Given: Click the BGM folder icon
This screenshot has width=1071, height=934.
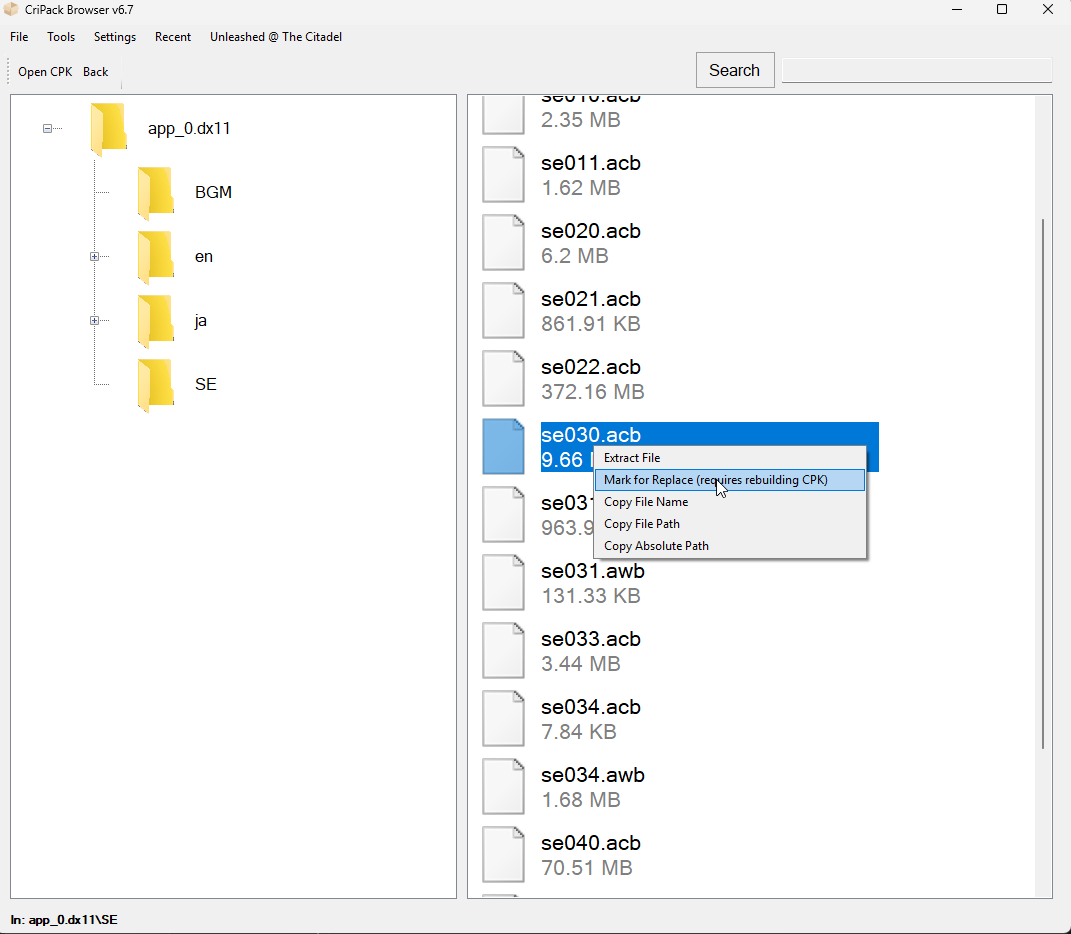Looking at the screenshot, I should (x=156, y=192).
